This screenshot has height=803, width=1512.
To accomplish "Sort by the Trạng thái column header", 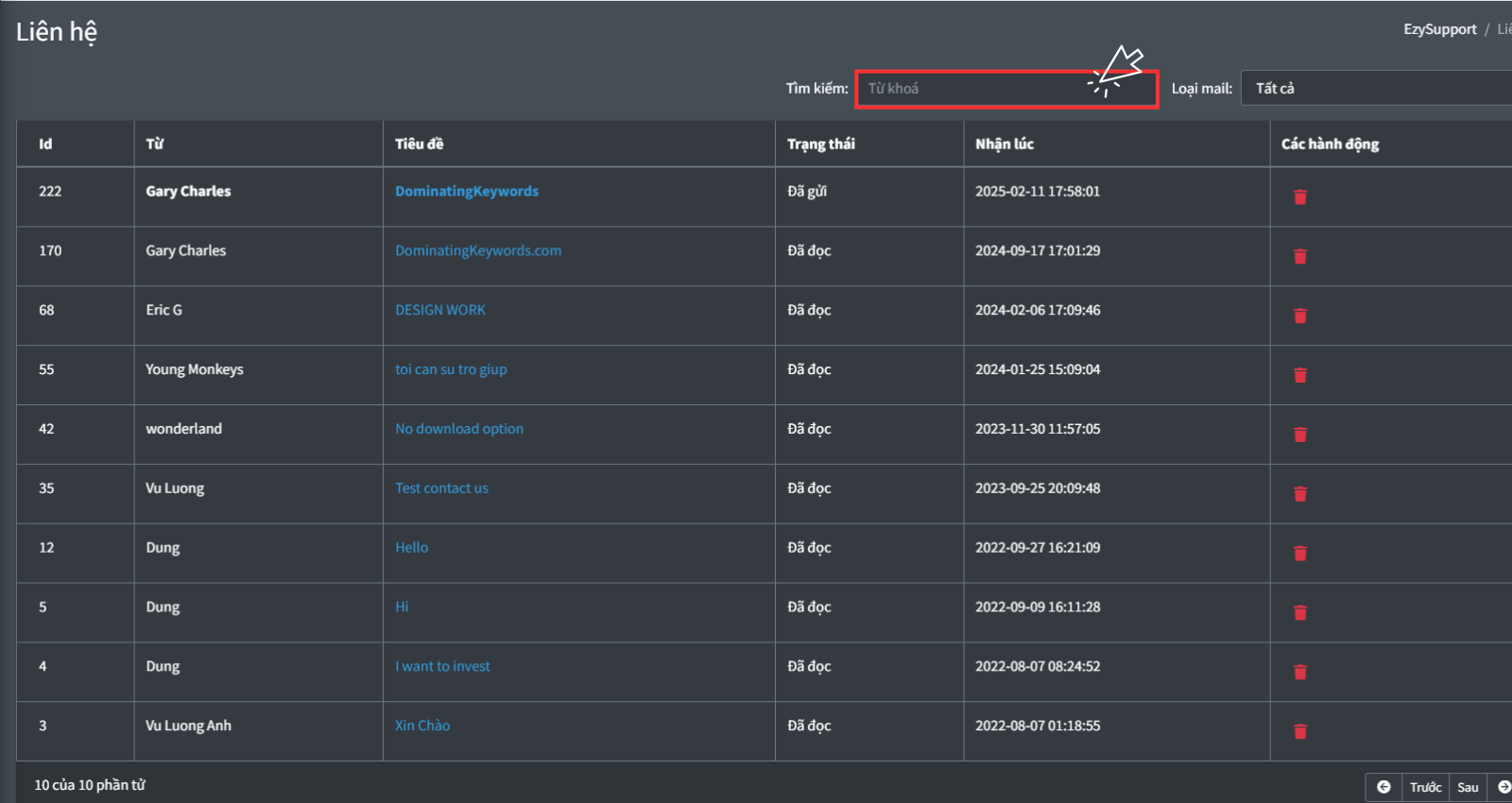I will pos(821,144).
